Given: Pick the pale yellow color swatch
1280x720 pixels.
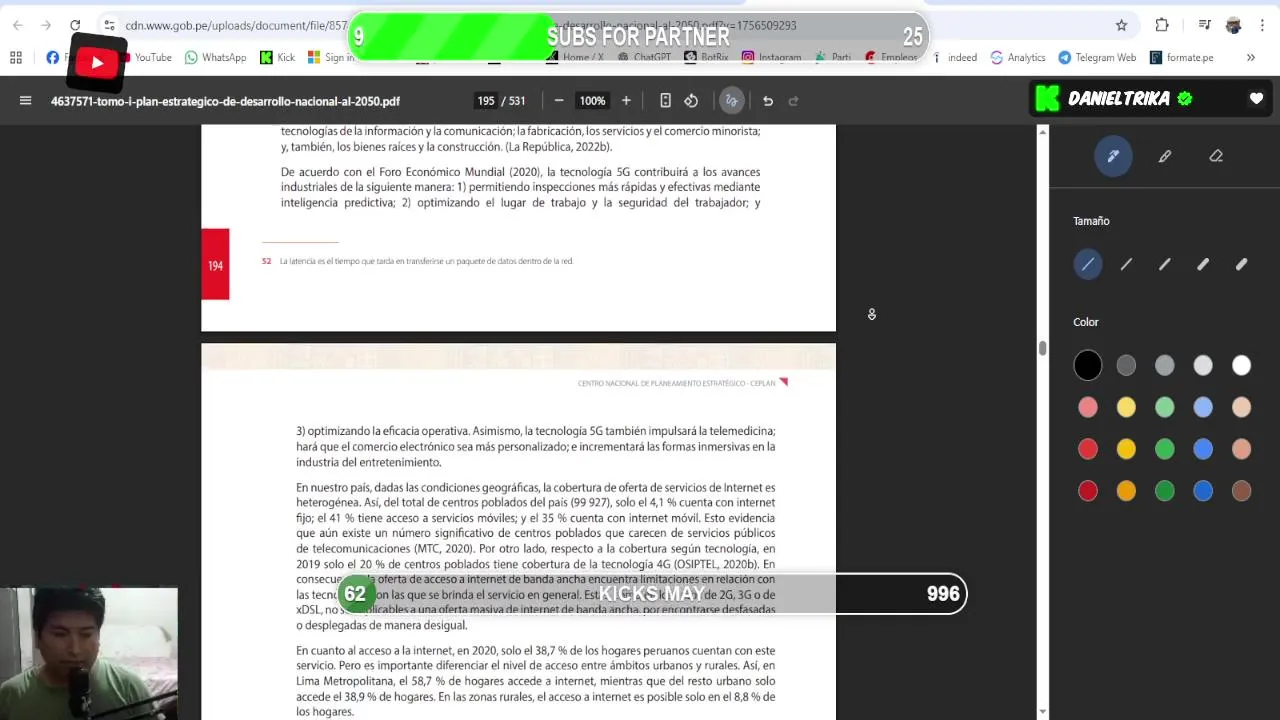Looking at the screenshot, I should click(1126, 407).
